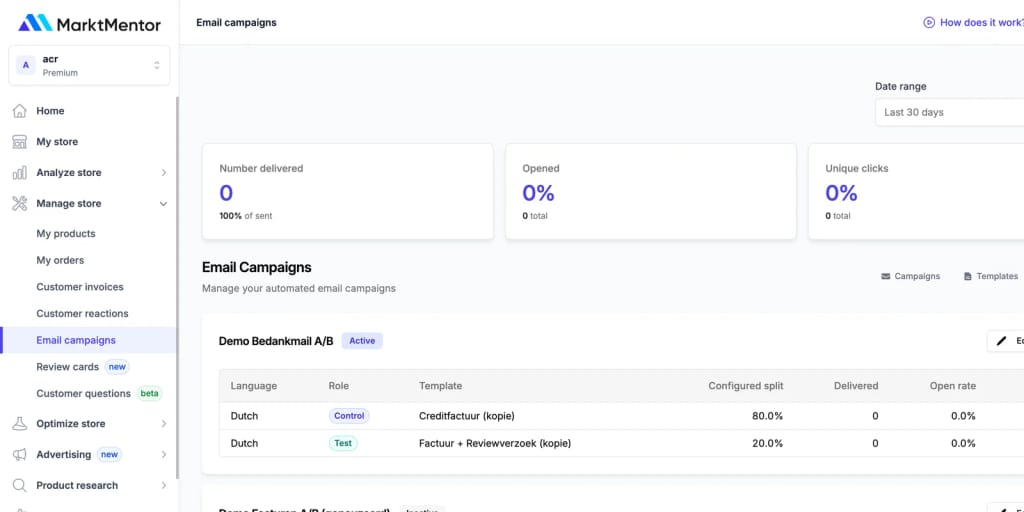Open the acr Premium account switcher
The image size is (1024, 512).
89,65
